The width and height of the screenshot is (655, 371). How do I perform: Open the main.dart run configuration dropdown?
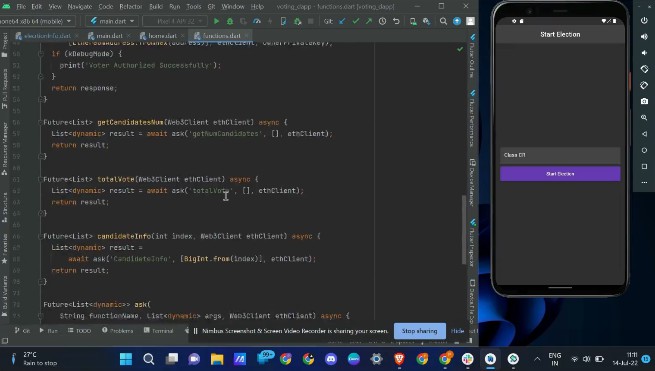(x=112, y=21)
